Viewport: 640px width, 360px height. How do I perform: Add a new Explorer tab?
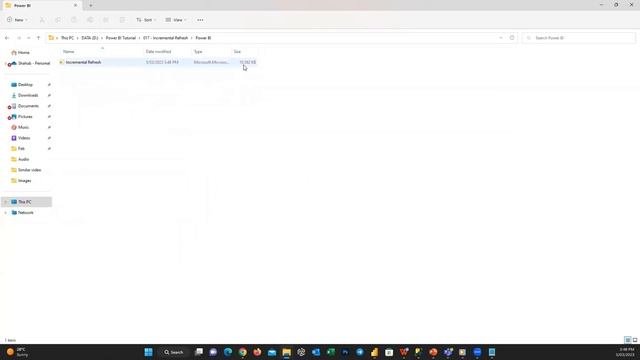[91, 6]
